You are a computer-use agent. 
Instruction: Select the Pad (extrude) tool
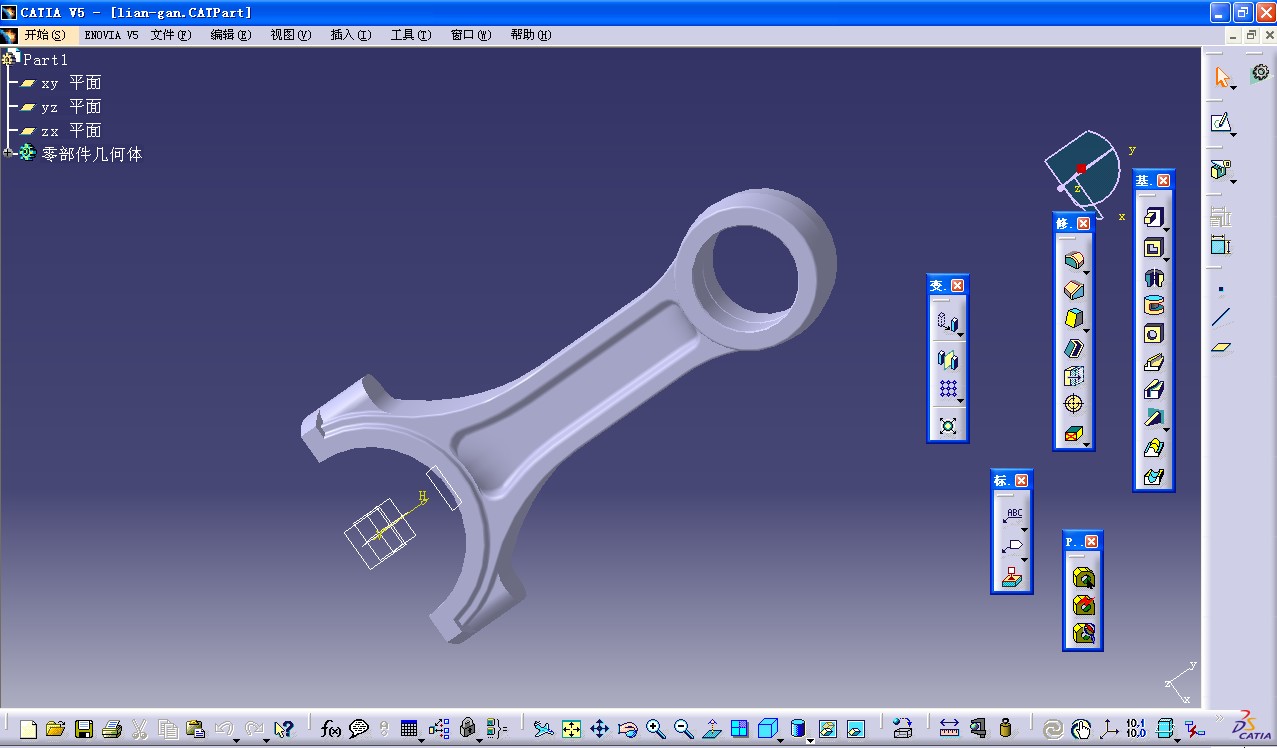coord(1153,218)
